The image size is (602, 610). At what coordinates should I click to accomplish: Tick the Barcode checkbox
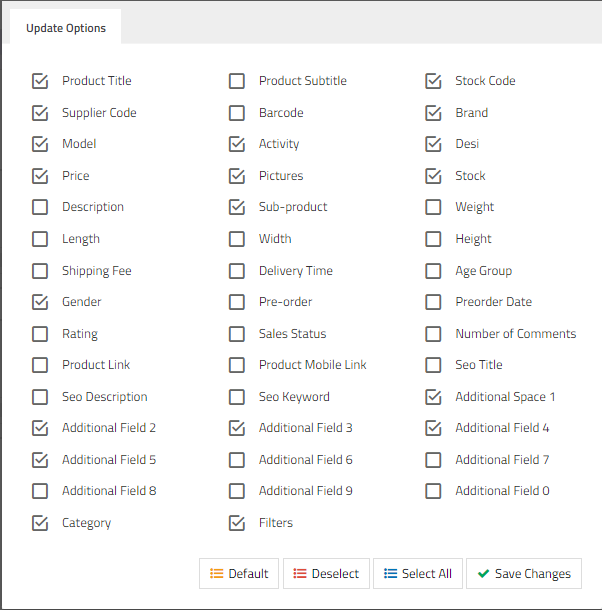click(237, 113)
